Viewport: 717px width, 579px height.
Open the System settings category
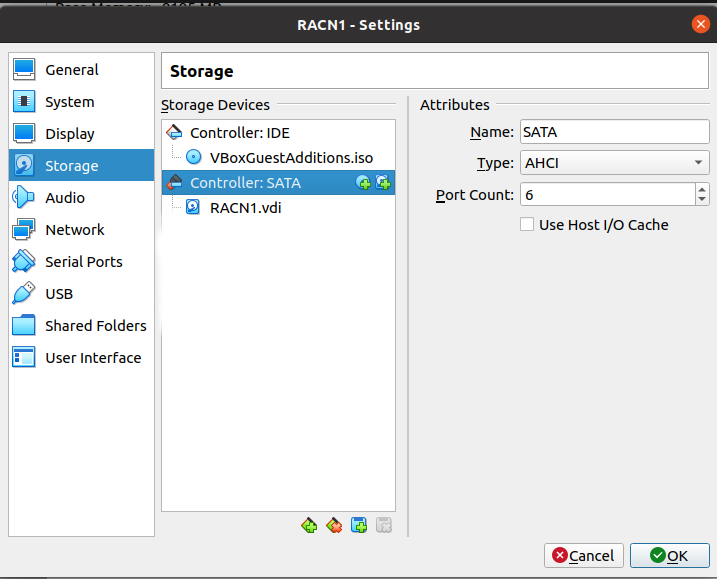[81, 102]
